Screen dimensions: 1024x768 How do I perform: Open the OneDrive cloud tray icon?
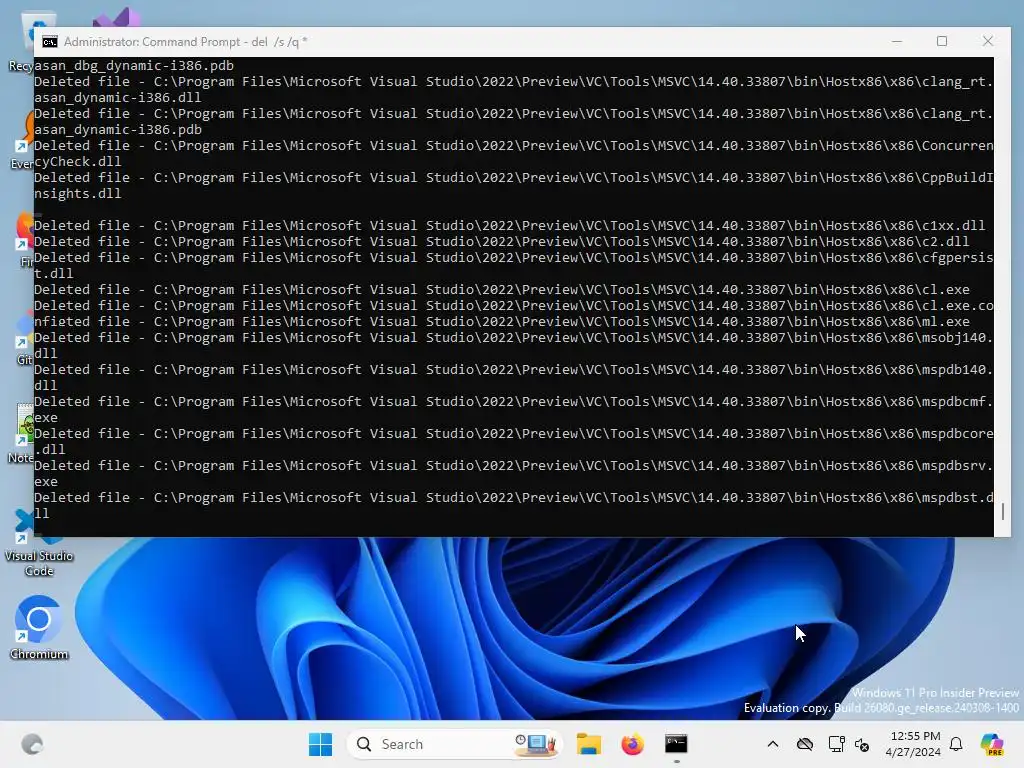(805, 744)
